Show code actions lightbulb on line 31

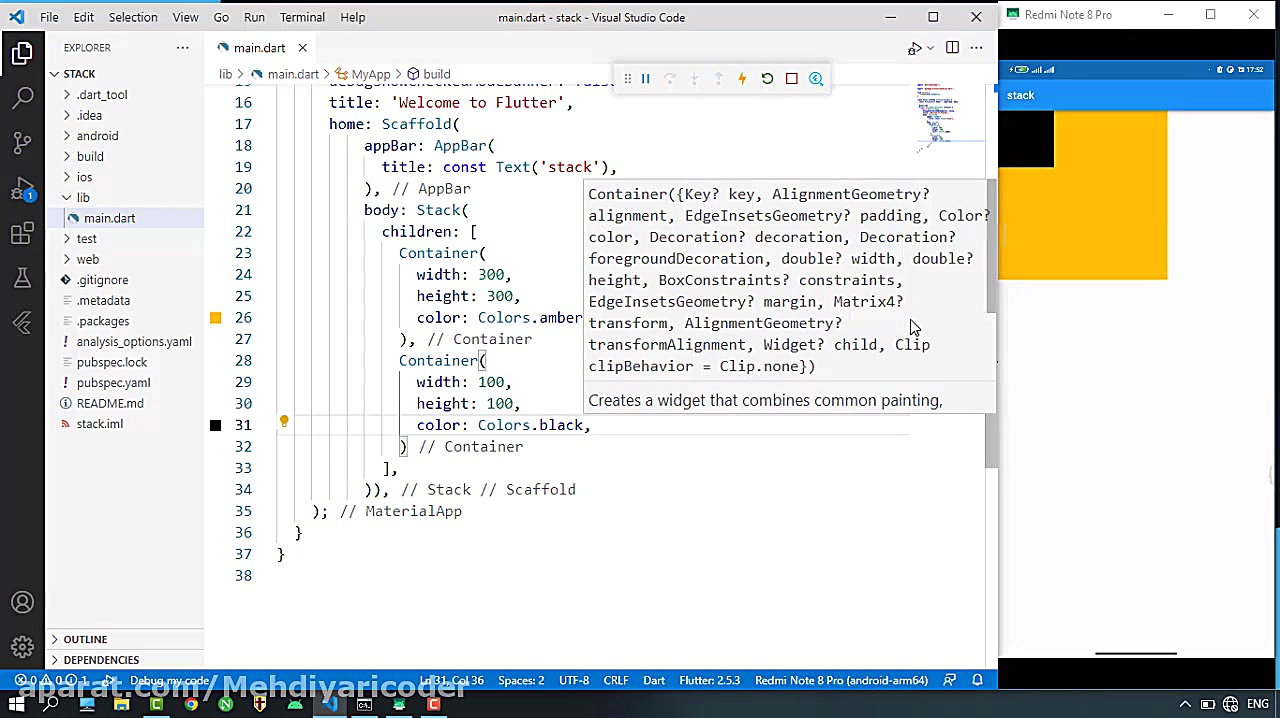[284, 422]
